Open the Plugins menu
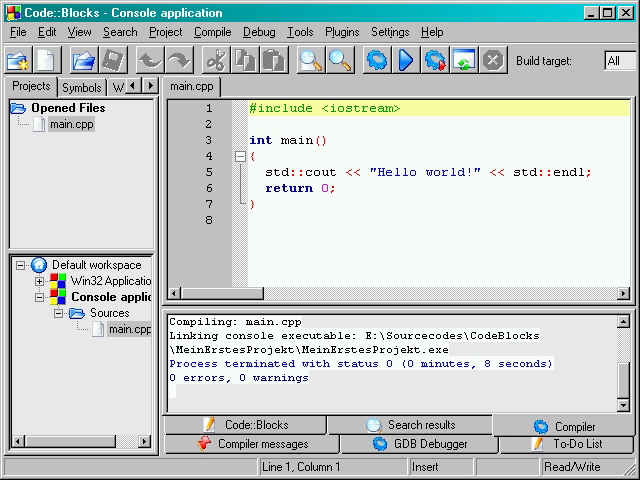The height and width of the screenshot is (480, 640). [x=342, y=32]
